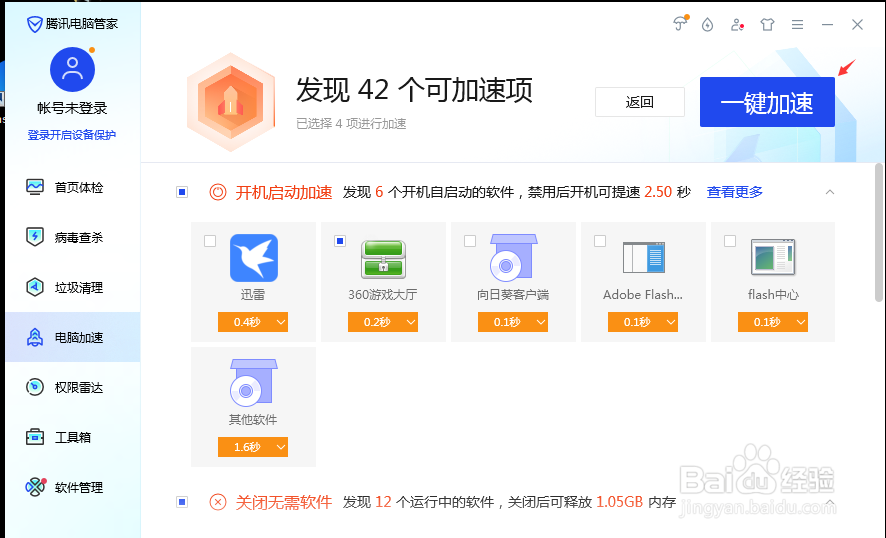This screenshot has width=886, height=538.
Task: Select 电脑加速 in sidebar
Action: tap(73, 337)
